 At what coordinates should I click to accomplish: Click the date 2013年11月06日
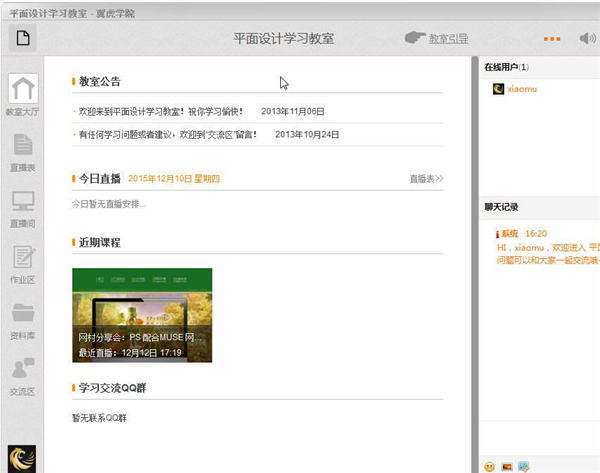coord(293,111)
